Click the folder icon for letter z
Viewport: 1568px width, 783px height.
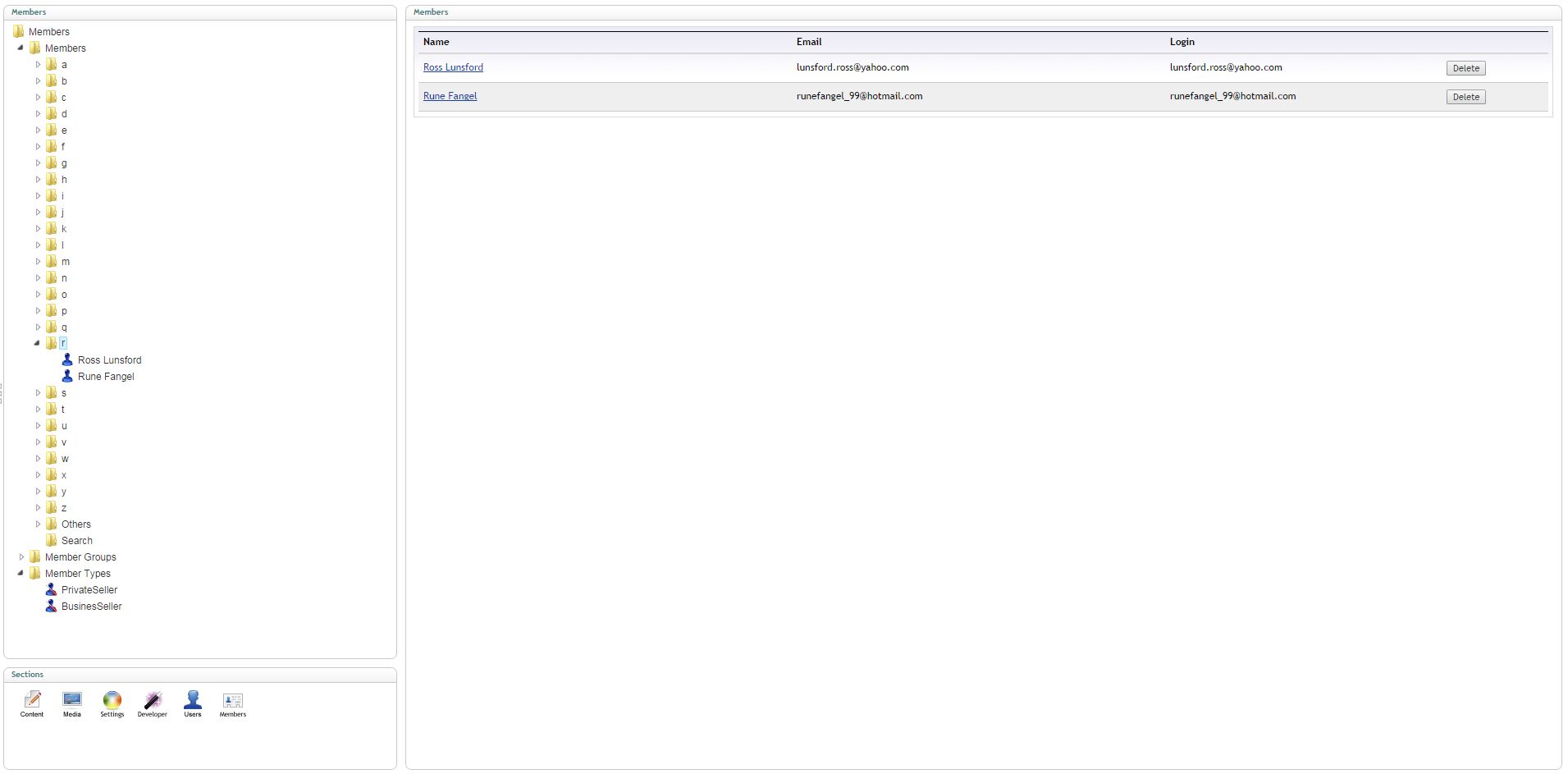pos(51,507)
